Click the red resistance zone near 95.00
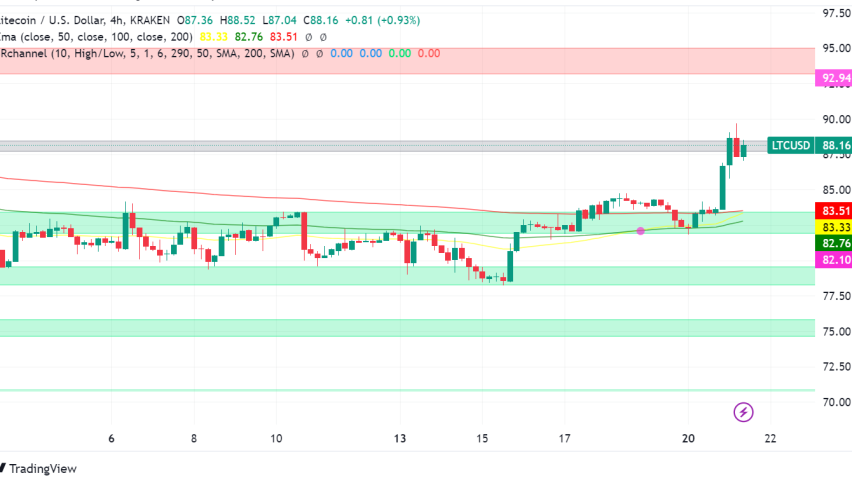Screen dimensions: 852x485 [408, 61]
